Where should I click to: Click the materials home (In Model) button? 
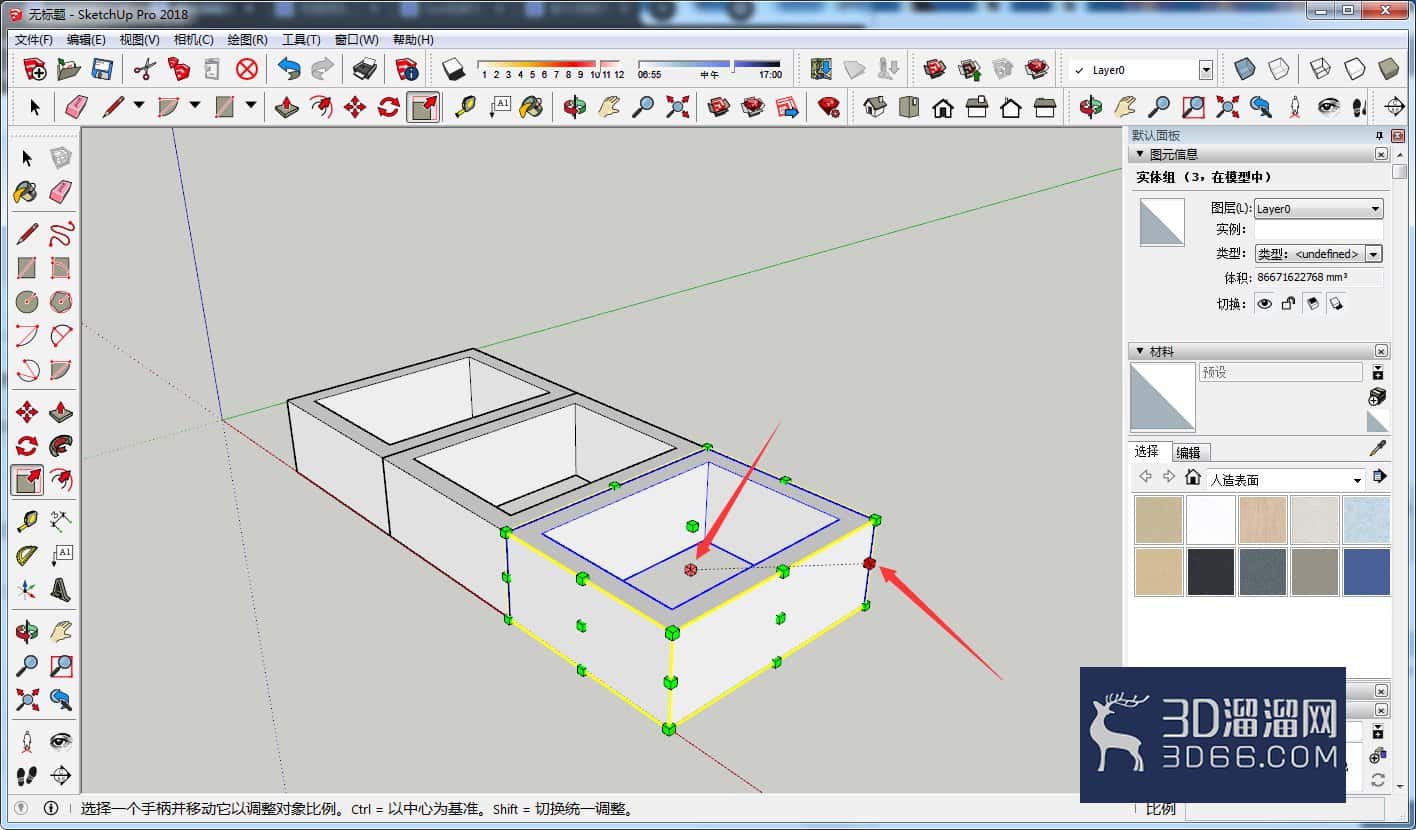[1192, 477]
